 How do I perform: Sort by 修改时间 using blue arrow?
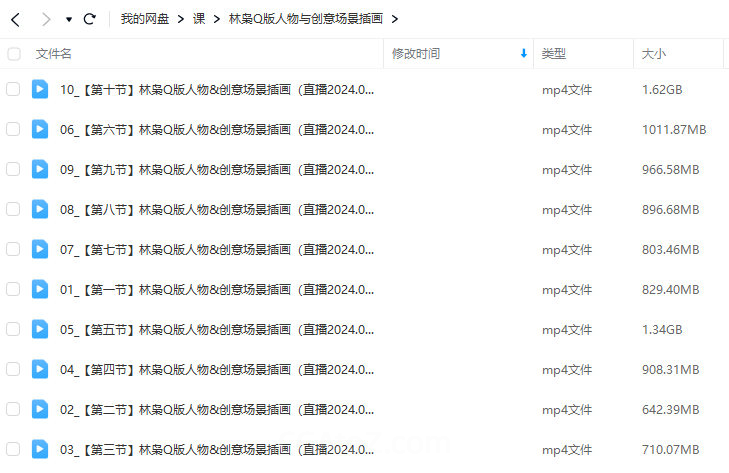pyautogui.click(x=524, y=53)
